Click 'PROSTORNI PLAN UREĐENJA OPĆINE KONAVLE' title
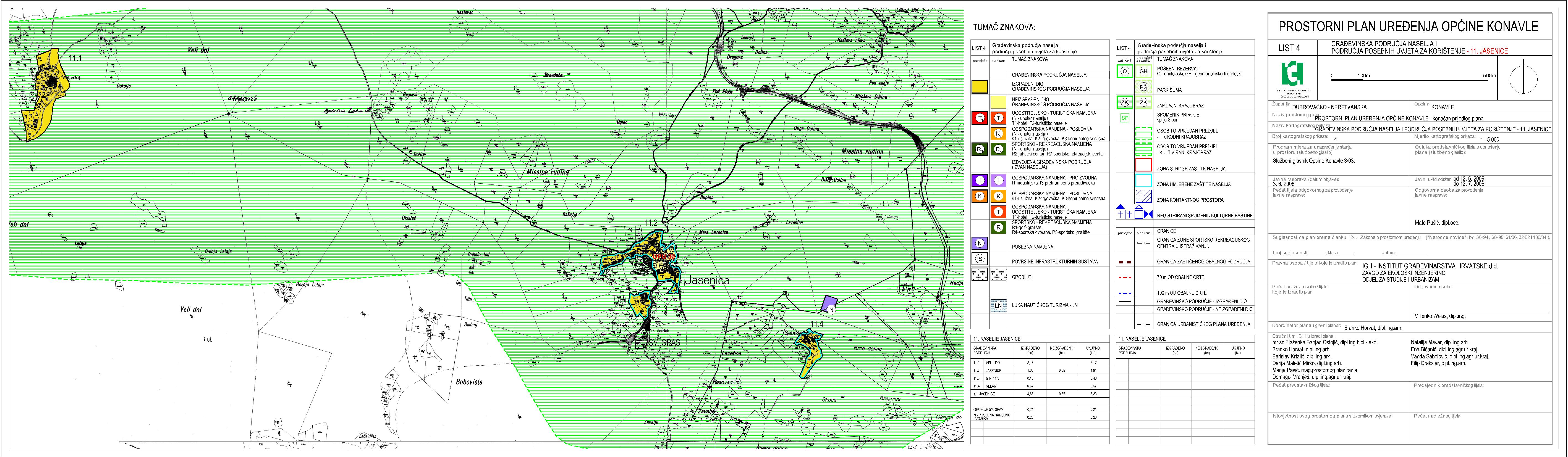 [x=1408, y=27]
